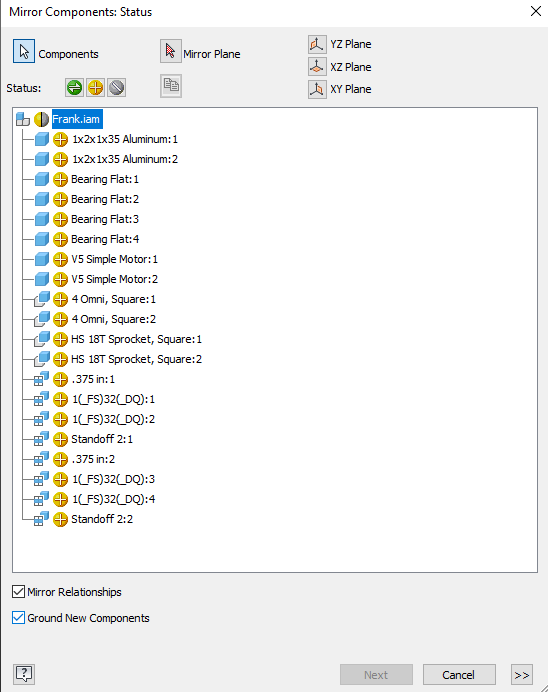Select Bearing Flat:2 in the tree
This screenshot has width=548, height=692.
click(105, 199)
